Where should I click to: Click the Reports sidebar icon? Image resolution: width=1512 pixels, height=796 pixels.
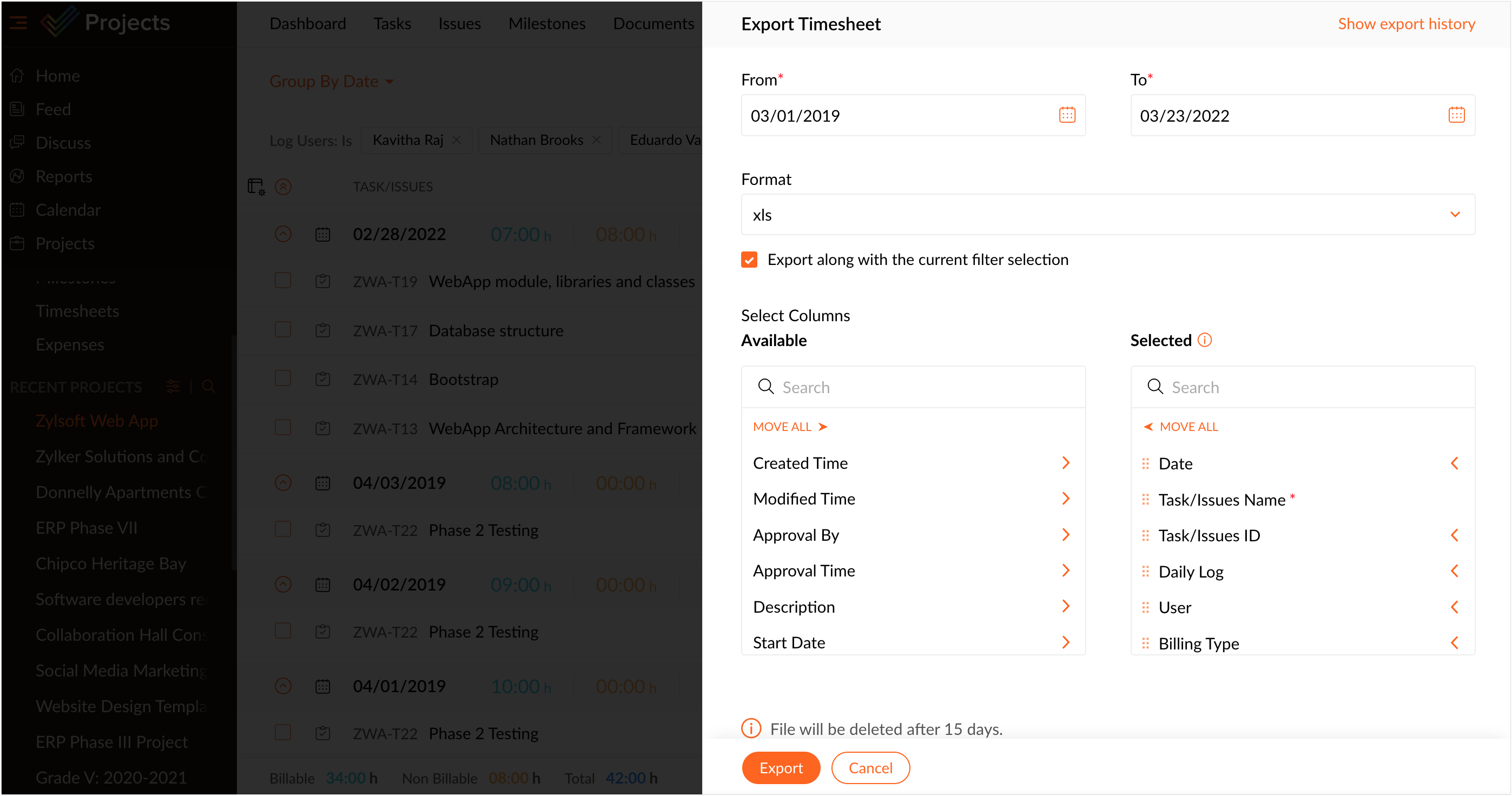[17, 176]
